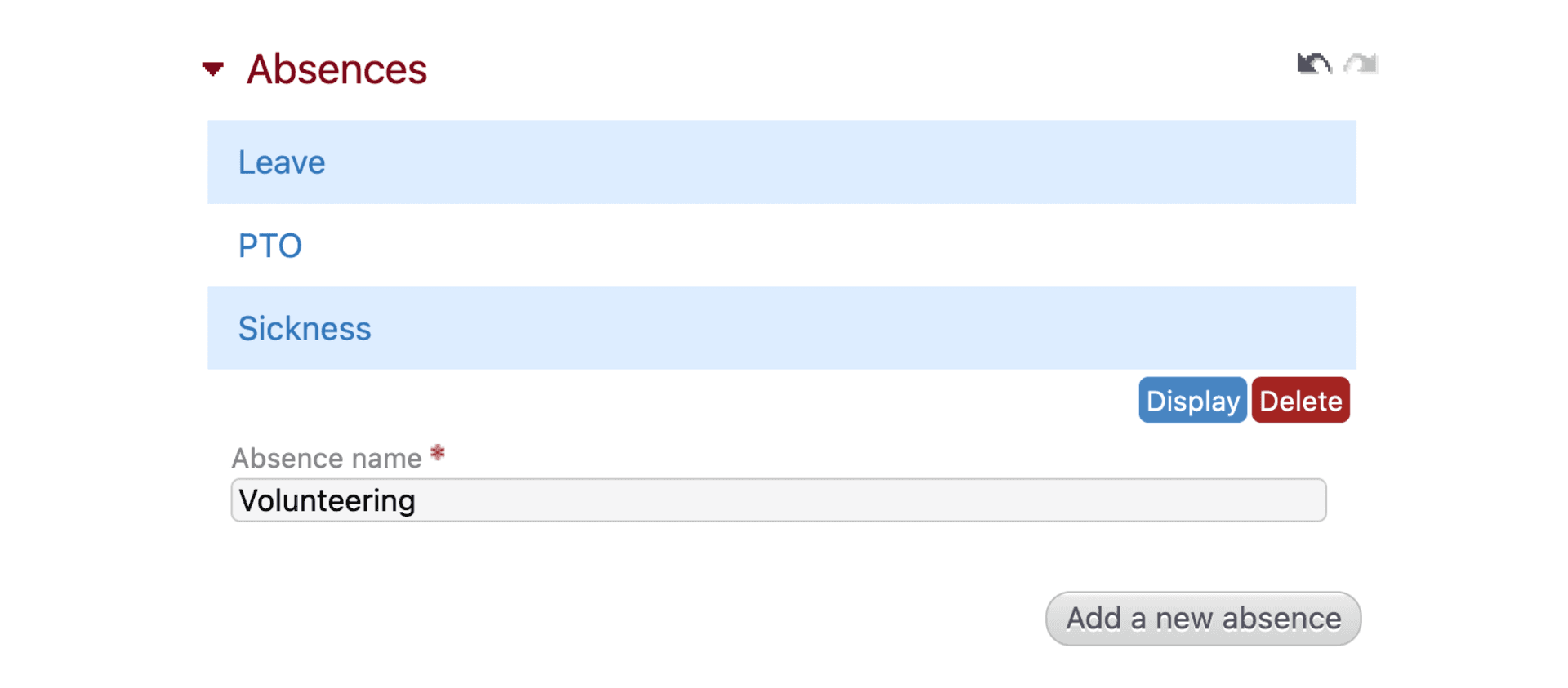Viewport: 1568px width, 688px height.
Task: Delete the selected absence
Action: click(1300, 400)
